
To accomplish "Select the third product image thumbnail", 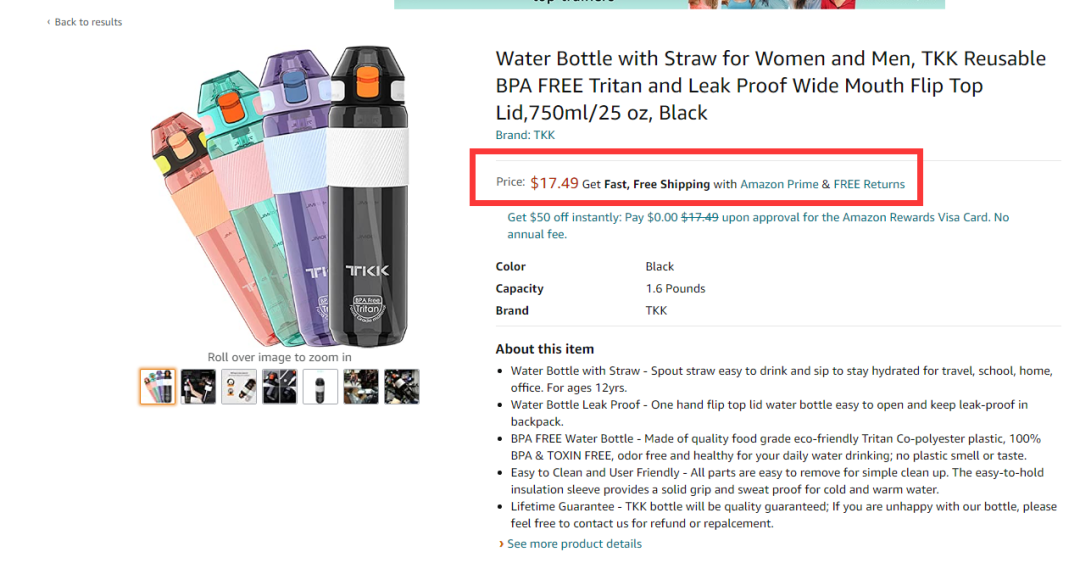I will pos(239,387).
